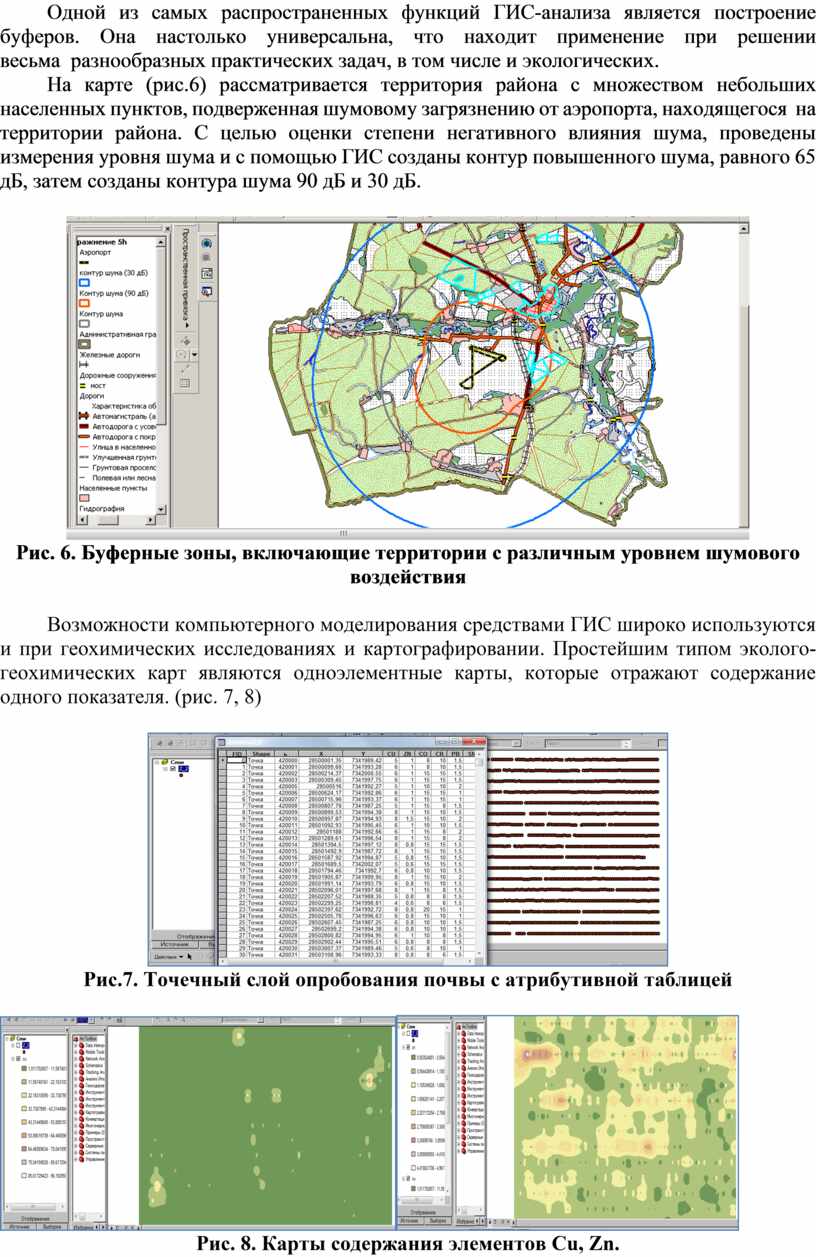Viewport: 816px width, 1257px height.
Task: Toggle the cu layer checkbox in Cu map
Action: [17, 1059]
